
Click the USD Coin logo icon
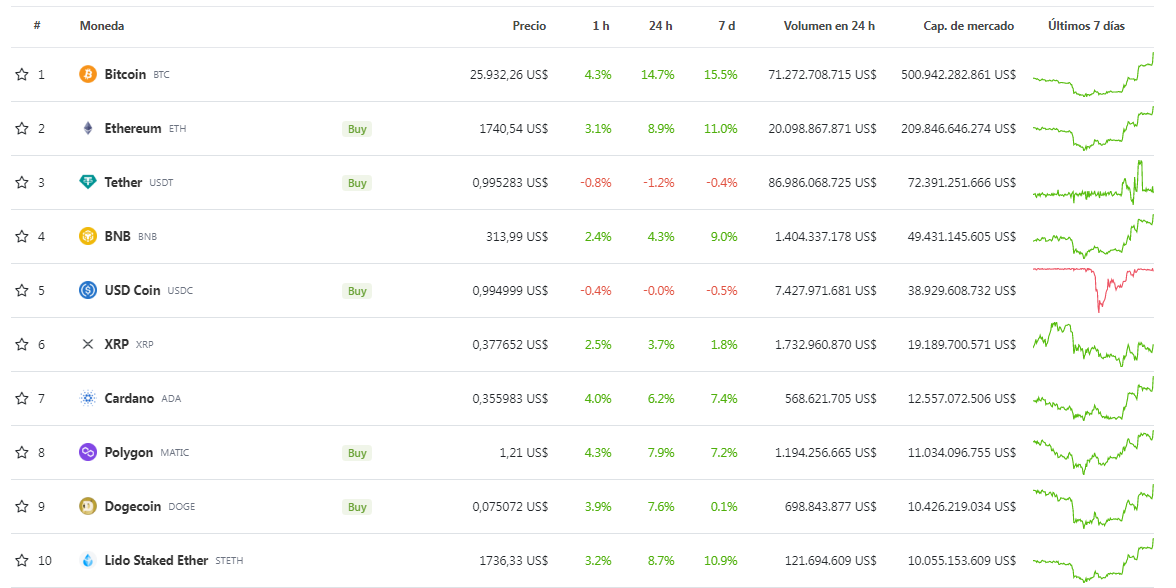click(x=88, y=290)
